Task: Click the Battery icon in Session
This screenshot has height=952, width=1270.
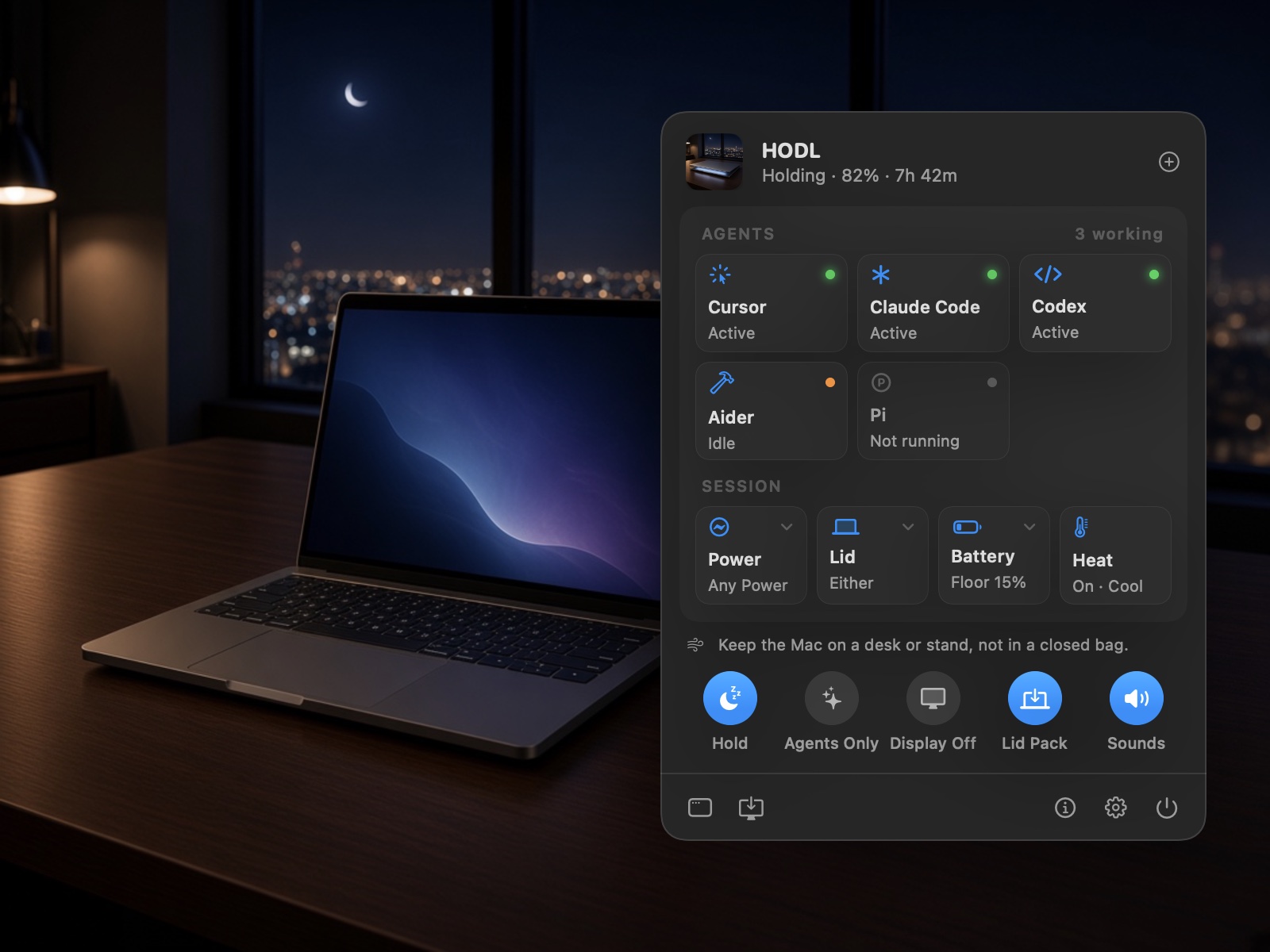Action: coord(967,527)
